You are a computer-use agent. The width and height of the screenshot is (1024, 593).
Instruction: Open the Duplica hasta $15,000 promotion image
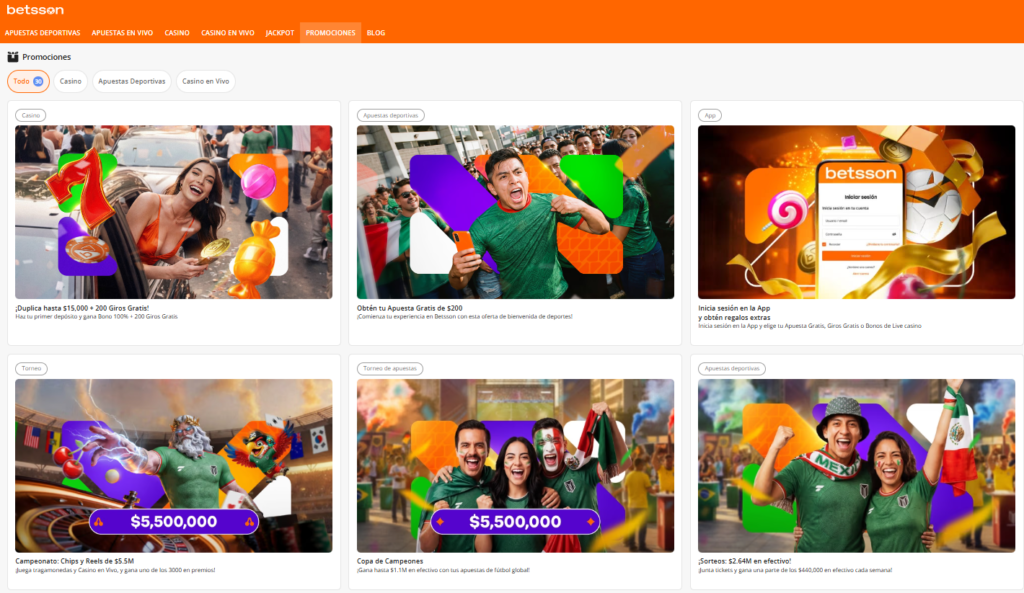click(x=174, y=212)
